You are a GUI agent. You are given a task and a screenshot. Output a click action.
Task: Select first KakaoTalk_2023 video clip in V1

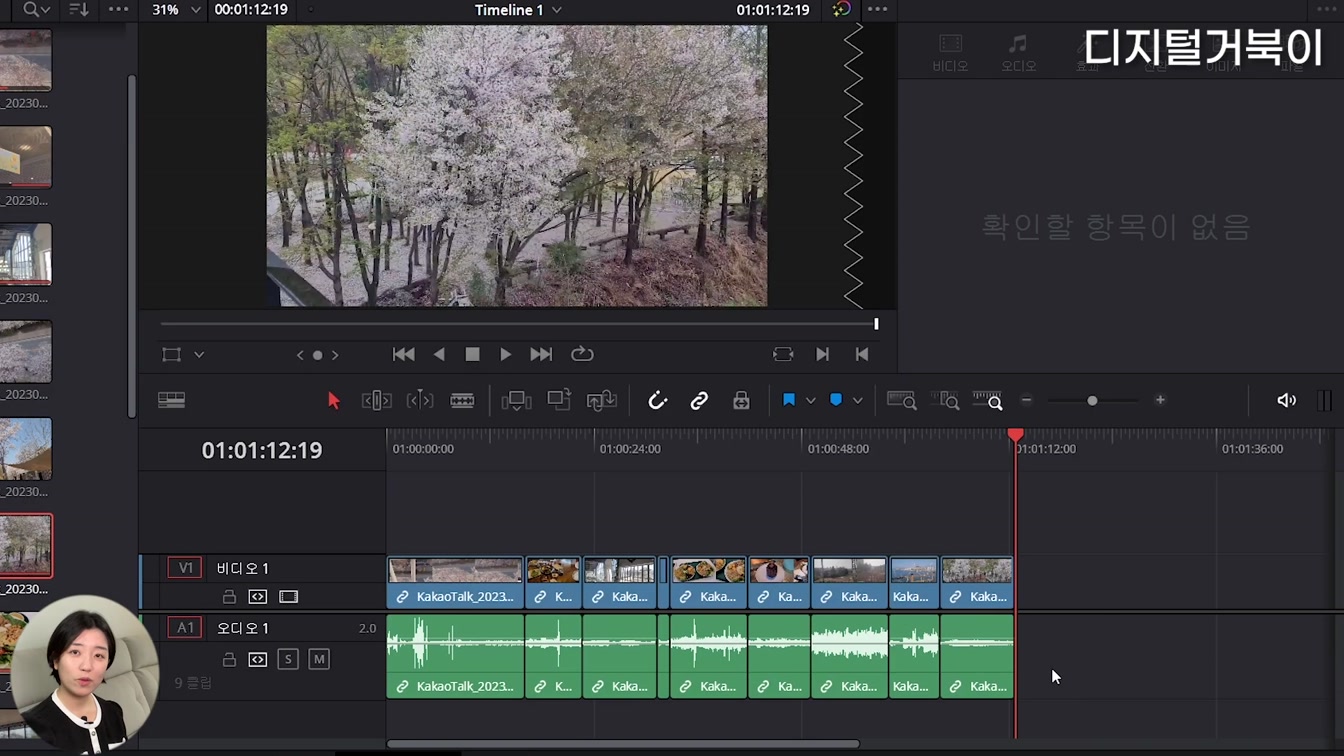pos(455,583)
